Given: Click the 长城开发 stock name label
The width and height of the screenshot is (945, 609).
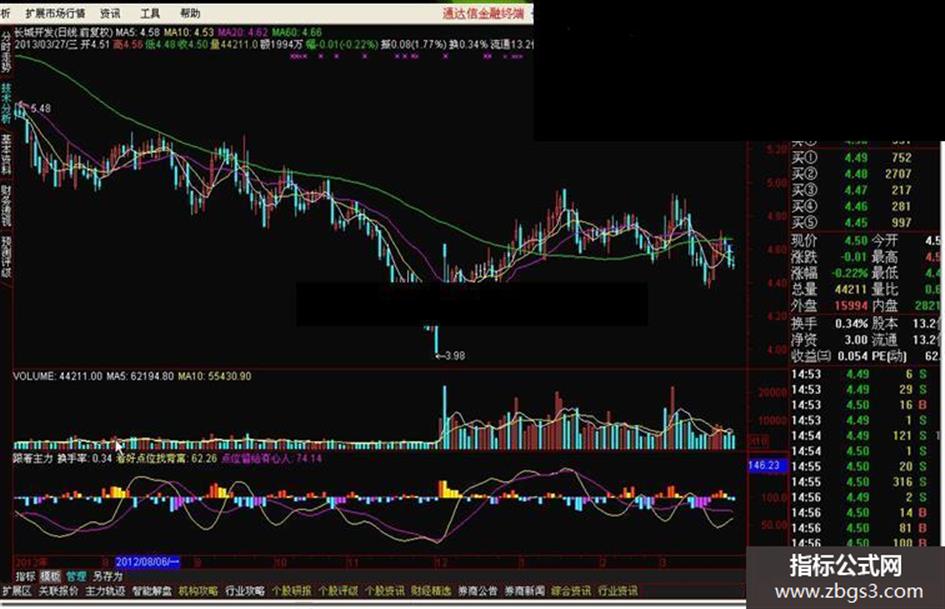Looking at the screenshot, I should (x=33, y=32).
